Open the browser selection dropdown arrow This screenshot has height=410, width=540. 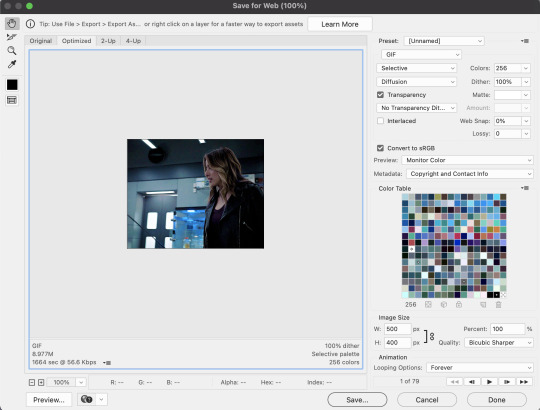pyautogui.click(x=101, y=399)
